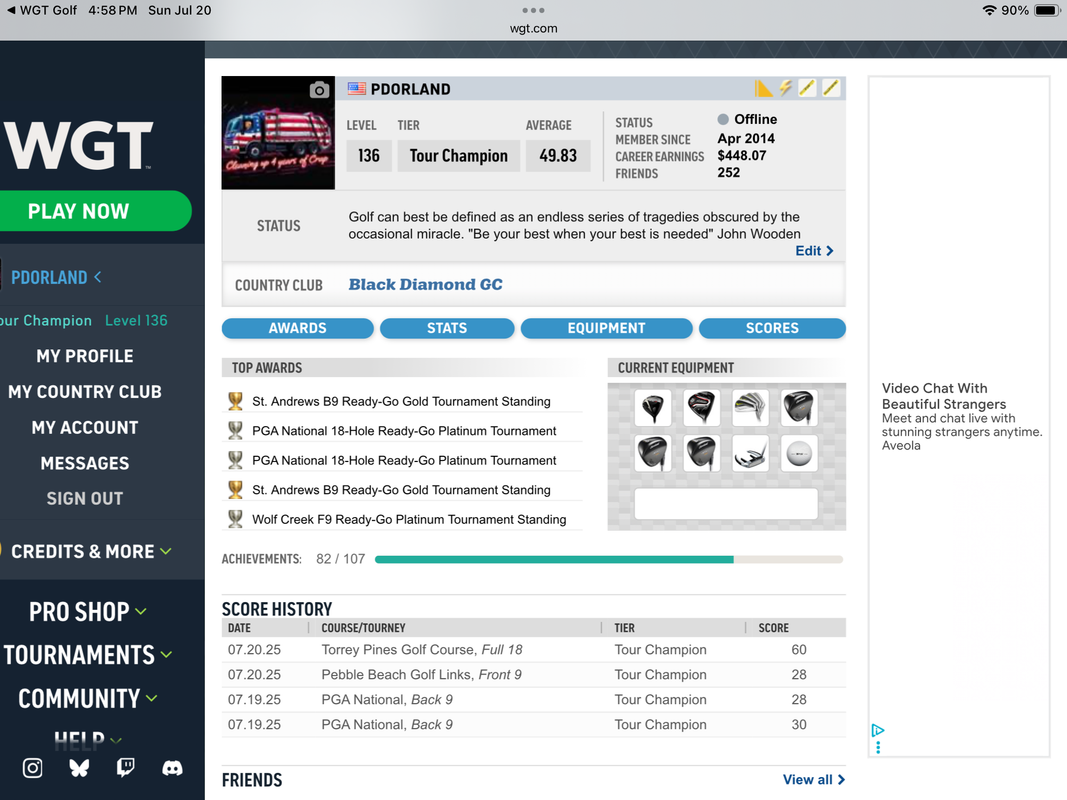
Task: Open the Video Chat With Beautiful Strangers ad
Action: click(961, 416)
